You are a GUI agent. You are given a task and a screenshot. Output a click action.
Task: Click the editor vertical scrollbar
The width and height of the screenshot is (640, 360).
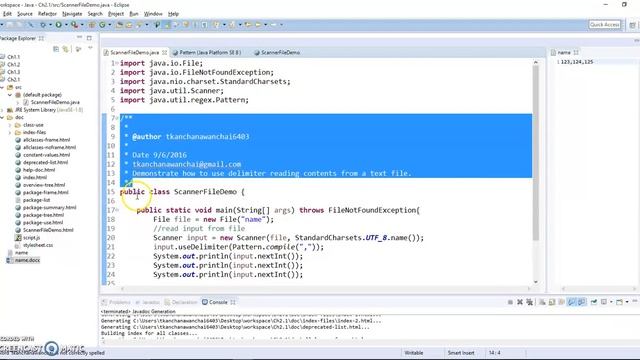536,152
